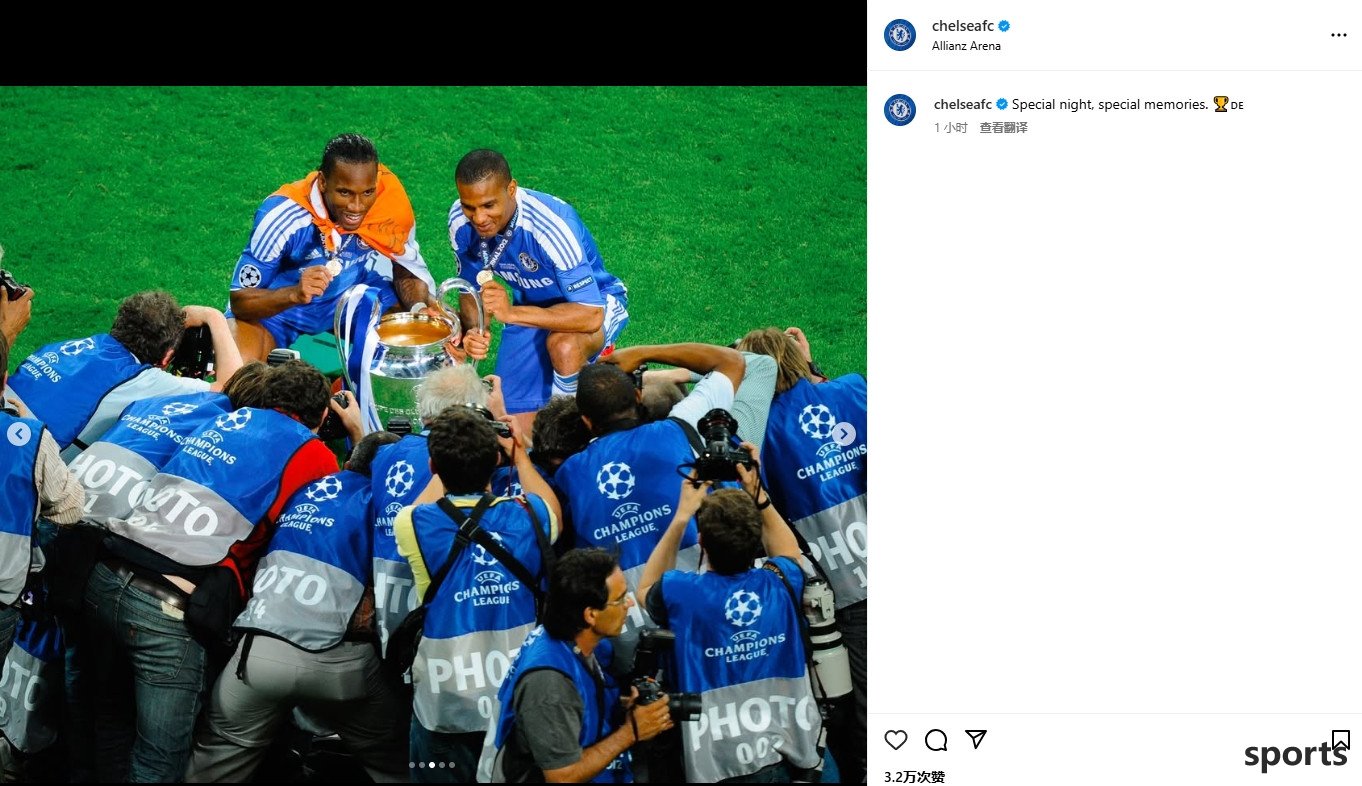
Task: Click the 1 小时 post timestamp
Action: click(950, 128)
